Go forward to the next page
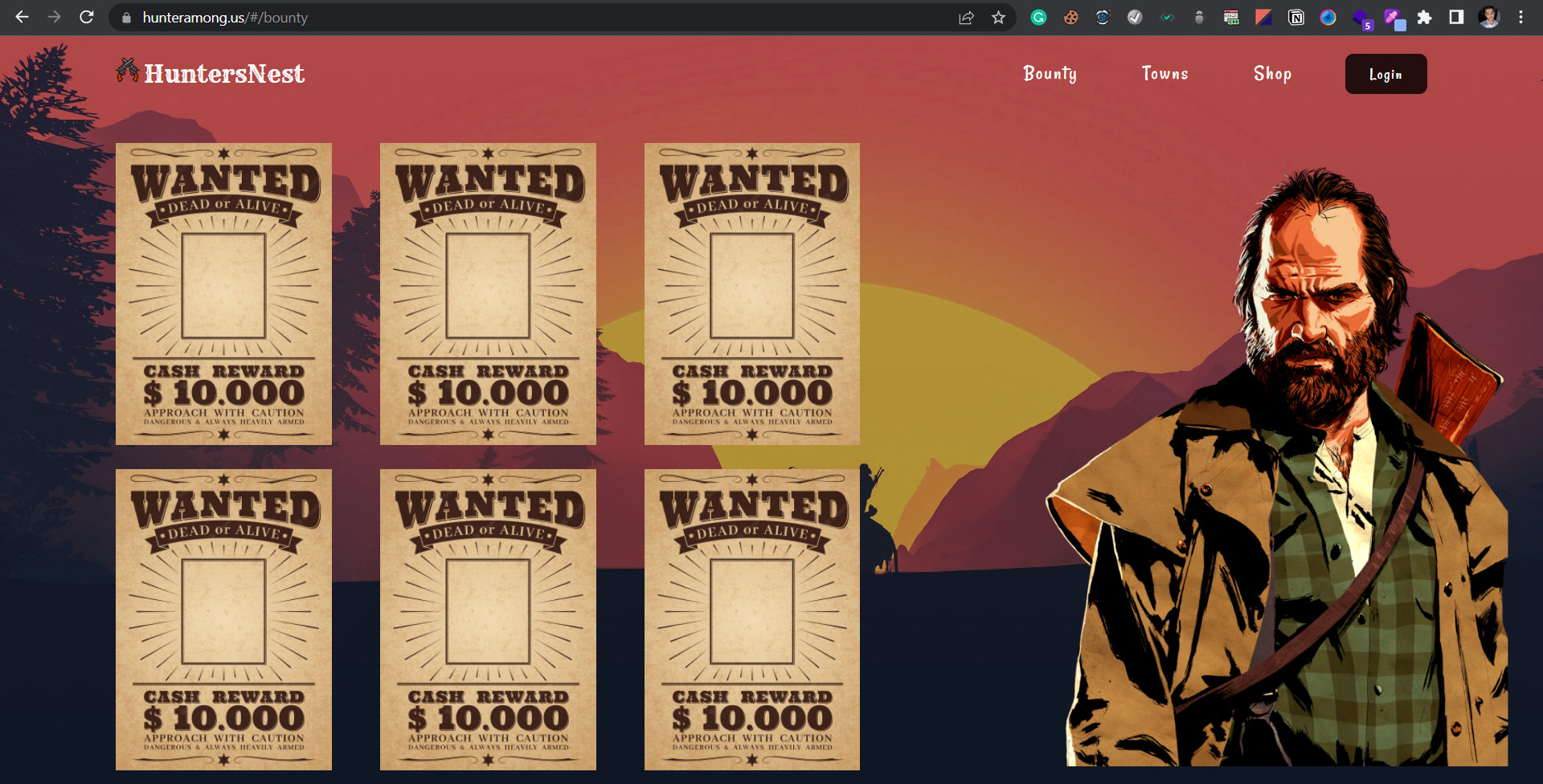The width and height of the screenshot is (1543, 784). [54, 17]
